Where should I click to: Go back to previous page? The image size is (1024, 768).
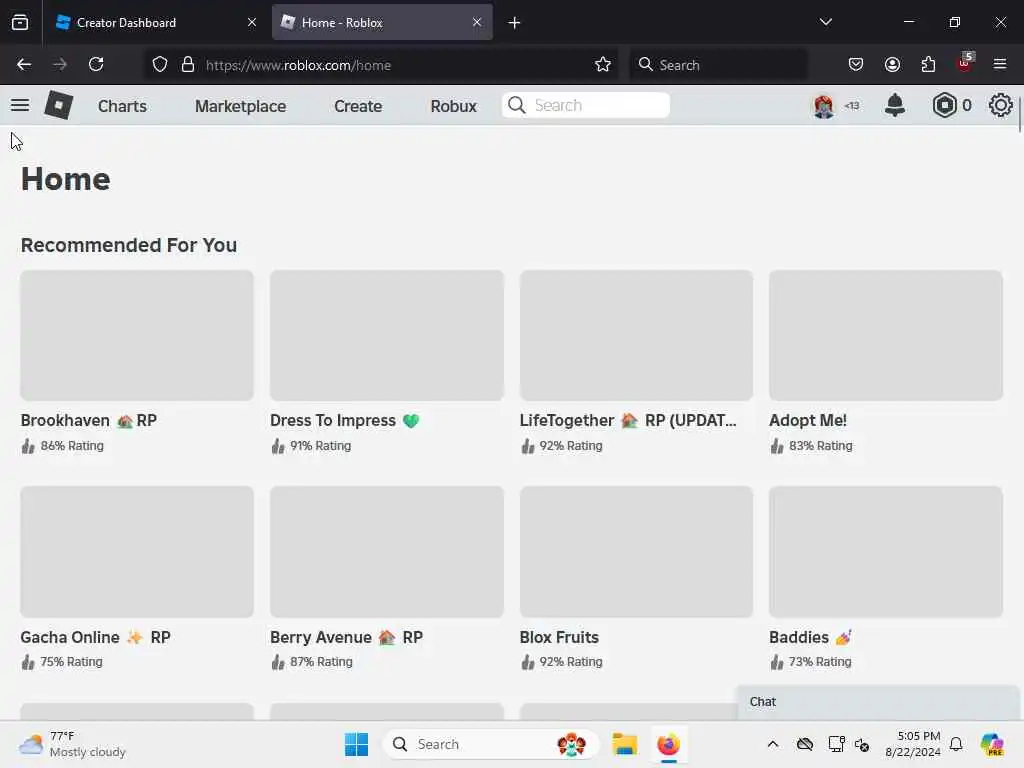coord(24,65)
